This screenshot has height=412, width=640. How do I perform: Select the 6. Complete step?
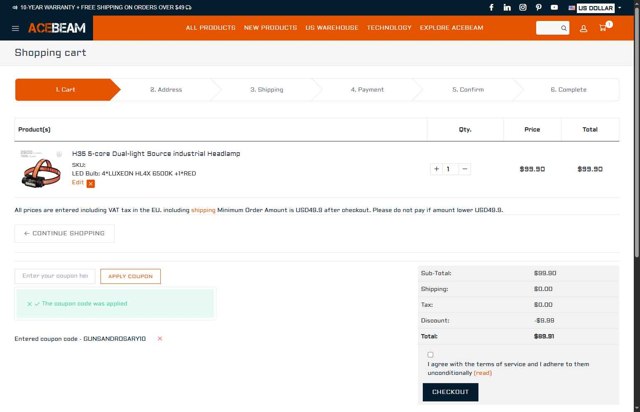point(568,89)
